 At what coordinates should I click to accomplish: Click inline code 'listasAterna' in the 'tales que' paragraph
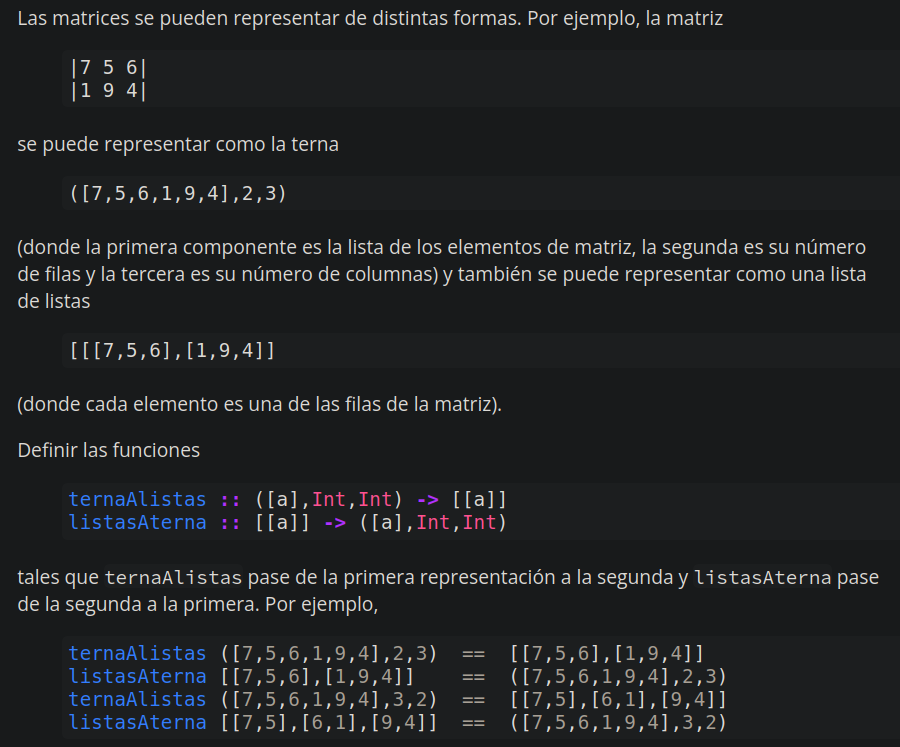tap(762, 577)
